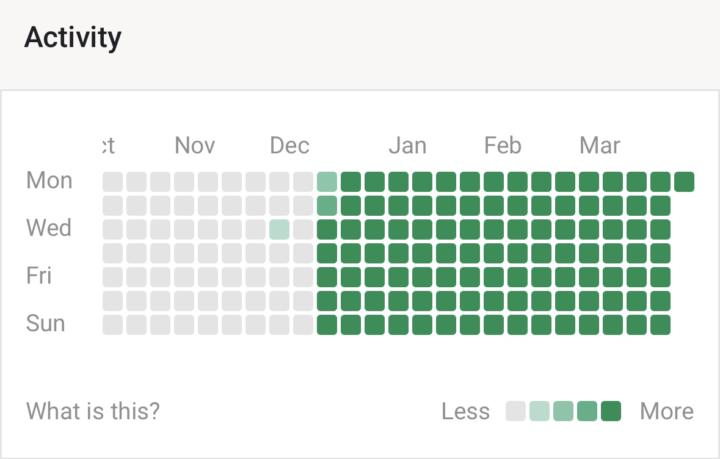Click the "Mon" row label
Screen dimensions: 720x459
[49, 181]
